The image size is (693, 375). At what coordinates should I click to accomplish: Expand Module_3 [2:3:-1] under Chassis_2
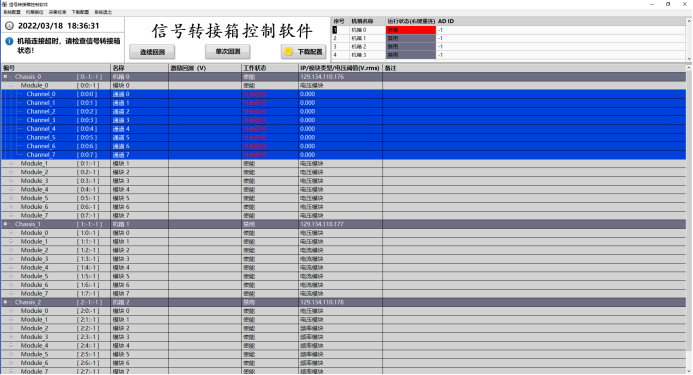coord(11,337)
